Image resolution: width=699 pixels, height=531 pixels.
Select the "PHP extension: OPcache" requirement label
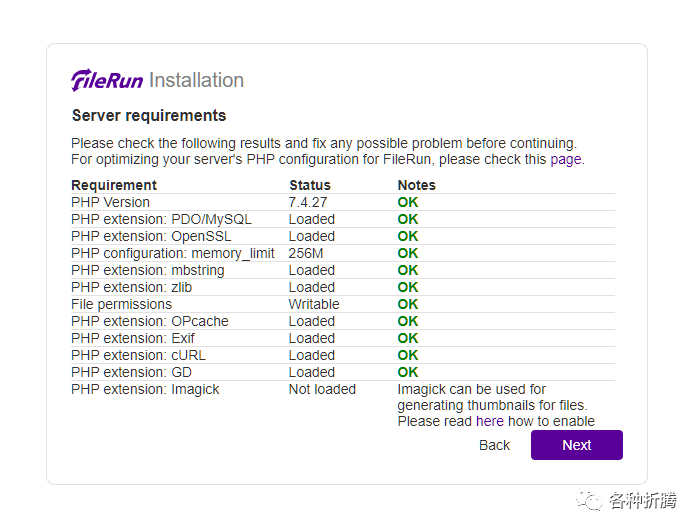[x=150, y=321]
